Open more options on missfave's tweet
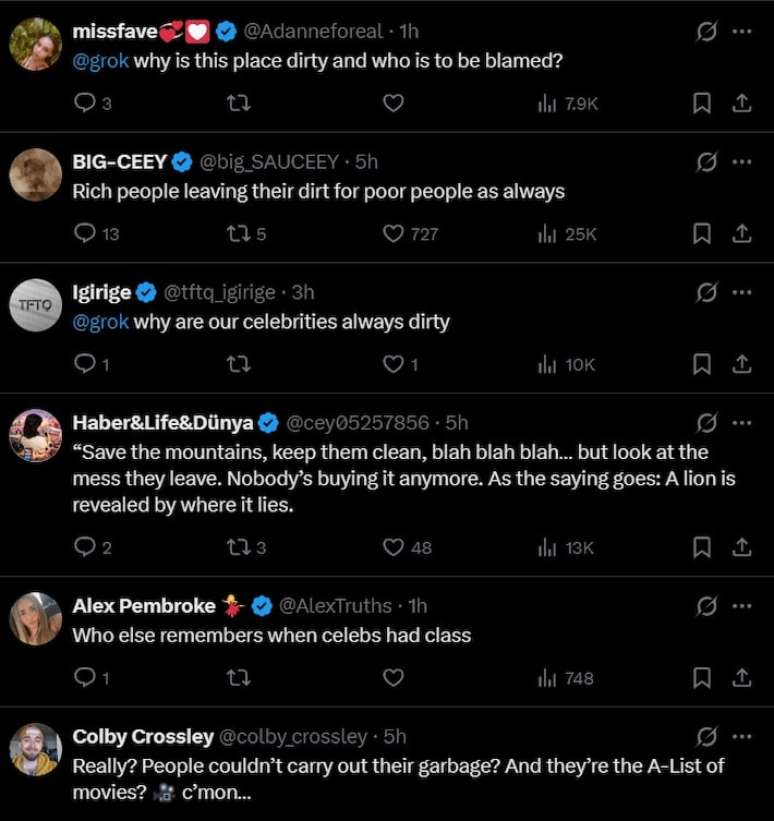This screenshot has width=774, height=821. click(741, 31)
